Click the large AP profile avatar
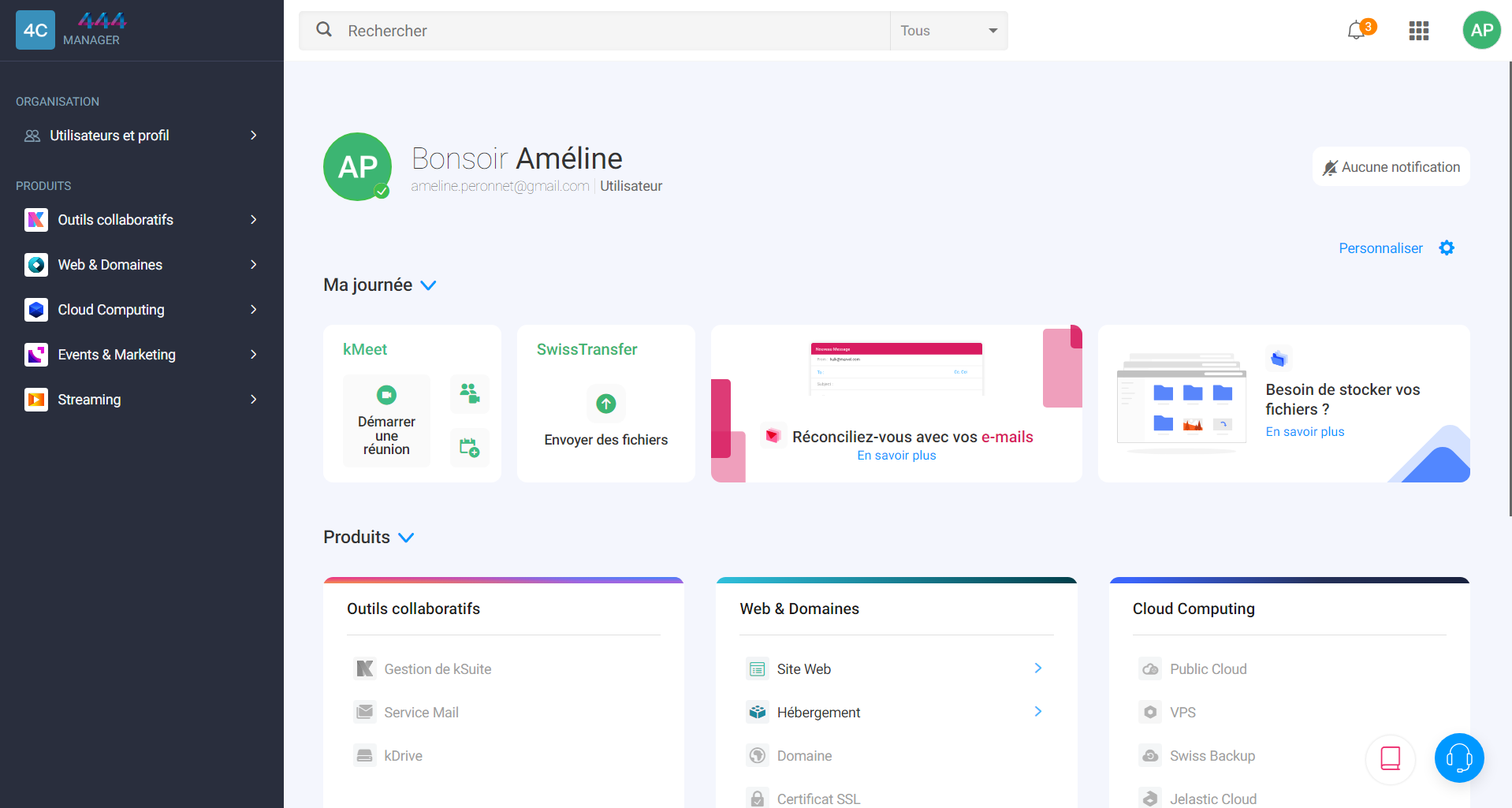 point(358,166)
